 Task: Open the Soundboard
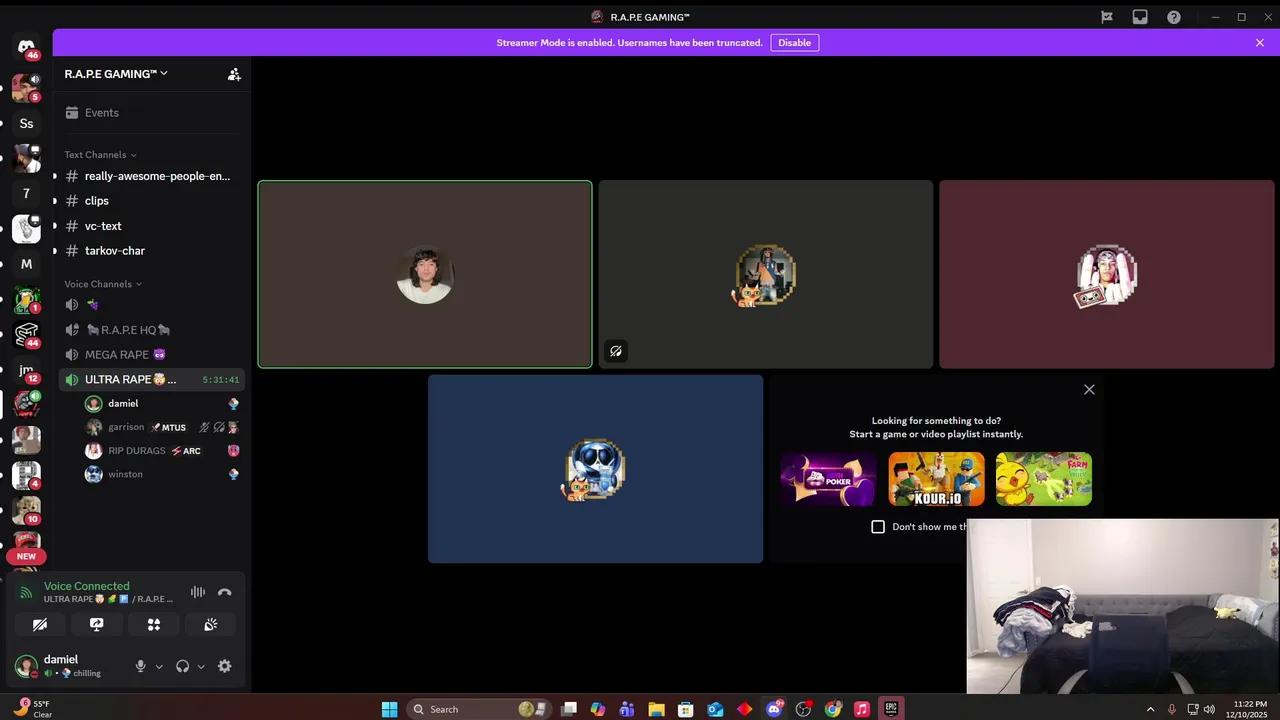click(210, 624)
